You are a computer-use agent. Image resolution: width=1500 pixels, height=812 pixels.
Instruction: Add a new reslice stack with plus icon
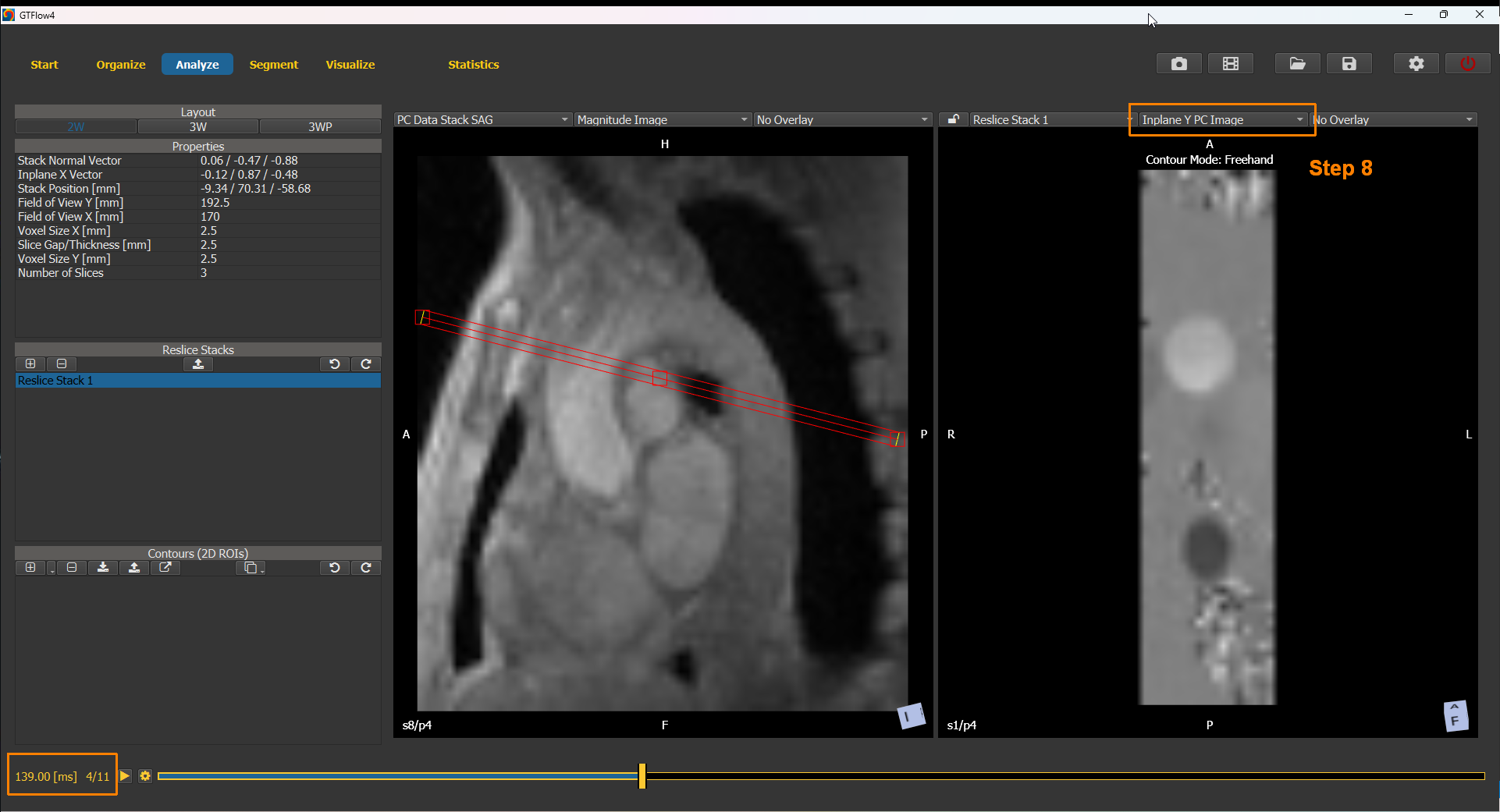point(30,364)
